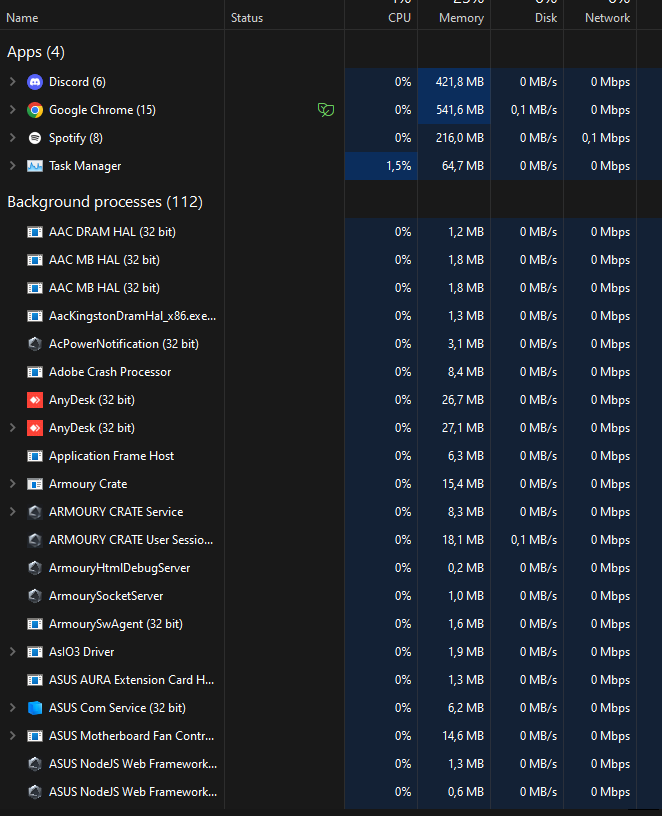Image resolution: width=662 pixels, height=816 pixels.
Task: Click the Spotify app icon
Action: pos(35,138)
